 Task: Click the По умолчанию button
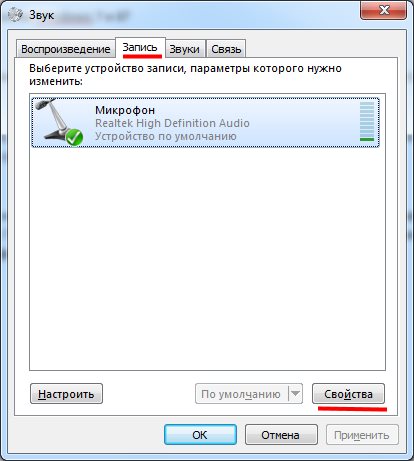(241, 394)
